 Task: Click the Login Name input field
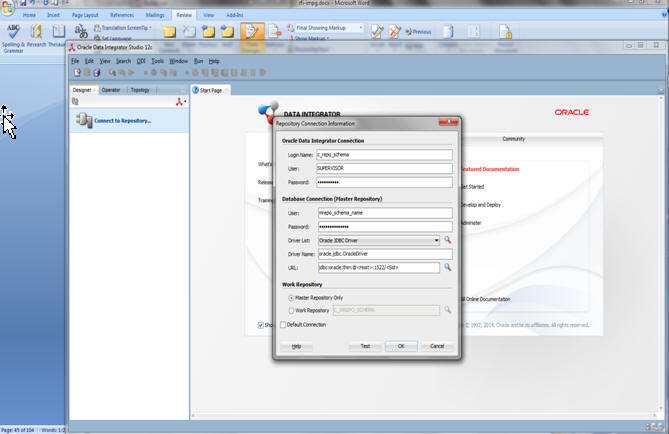(384, 154)
